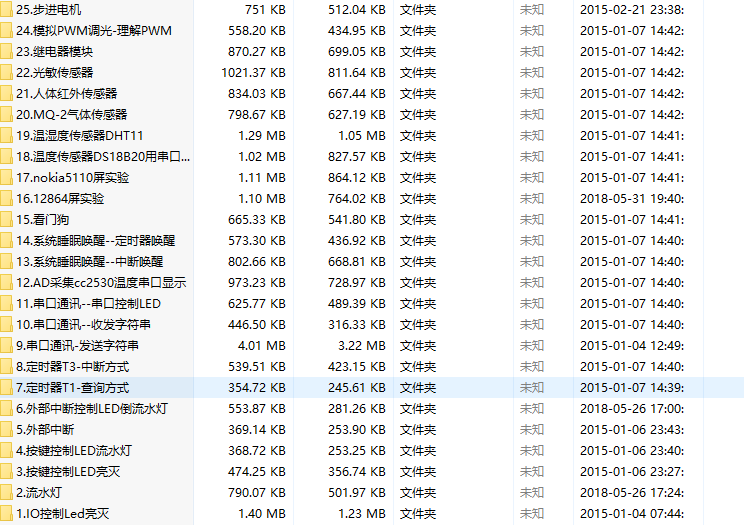
Task: Click folder icon of 11.串口通讯--串口控制LED
Action: (x=6, y=303)
